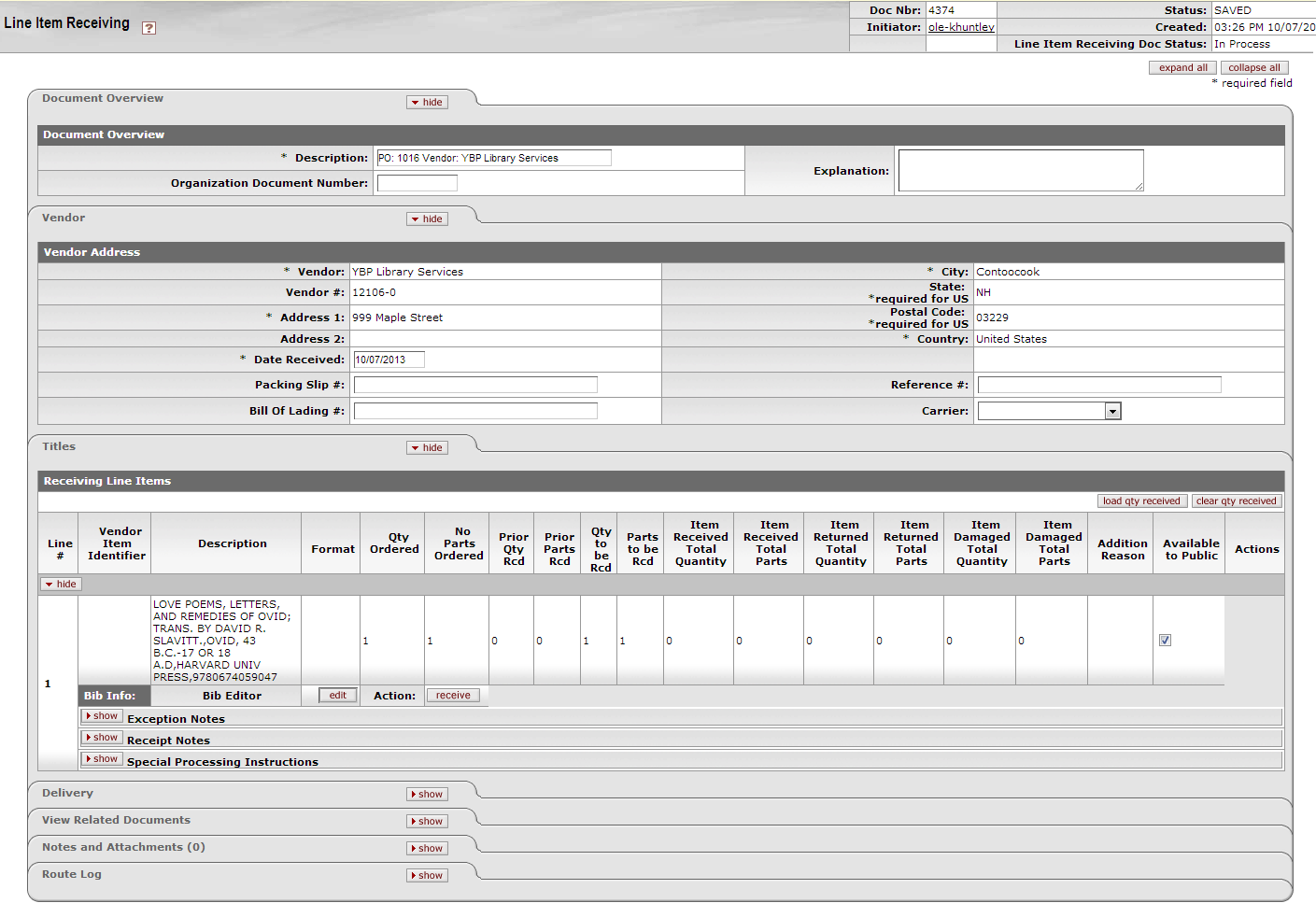Click the Bib Editor edit button
The width and height of the screenshot is (1316, 903).
click(x=337, y=696)
